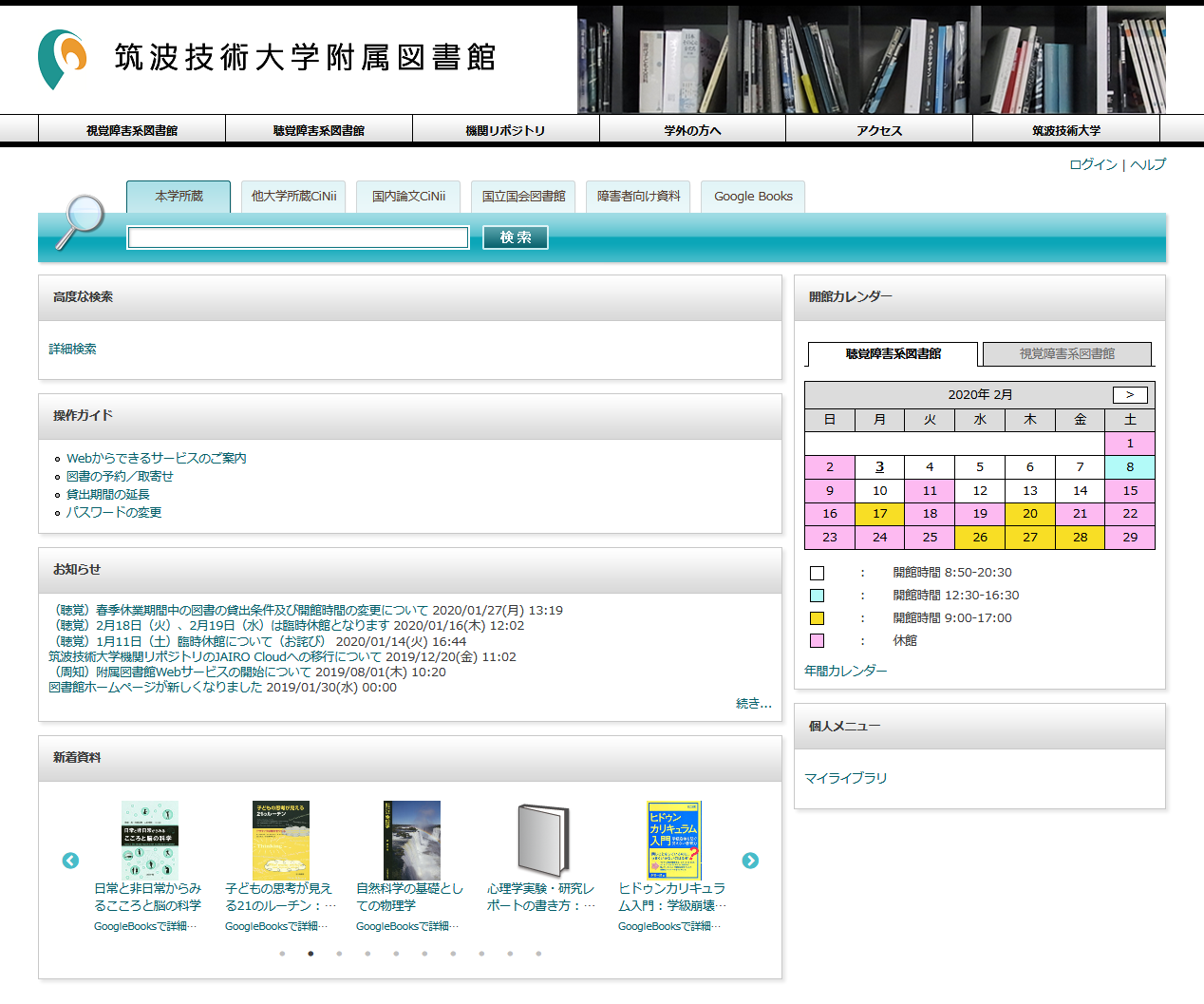The width and height of the screenshot is (1204, 1004).
Task: Click pink legend swatch for 休館
Action: point(817,641)
